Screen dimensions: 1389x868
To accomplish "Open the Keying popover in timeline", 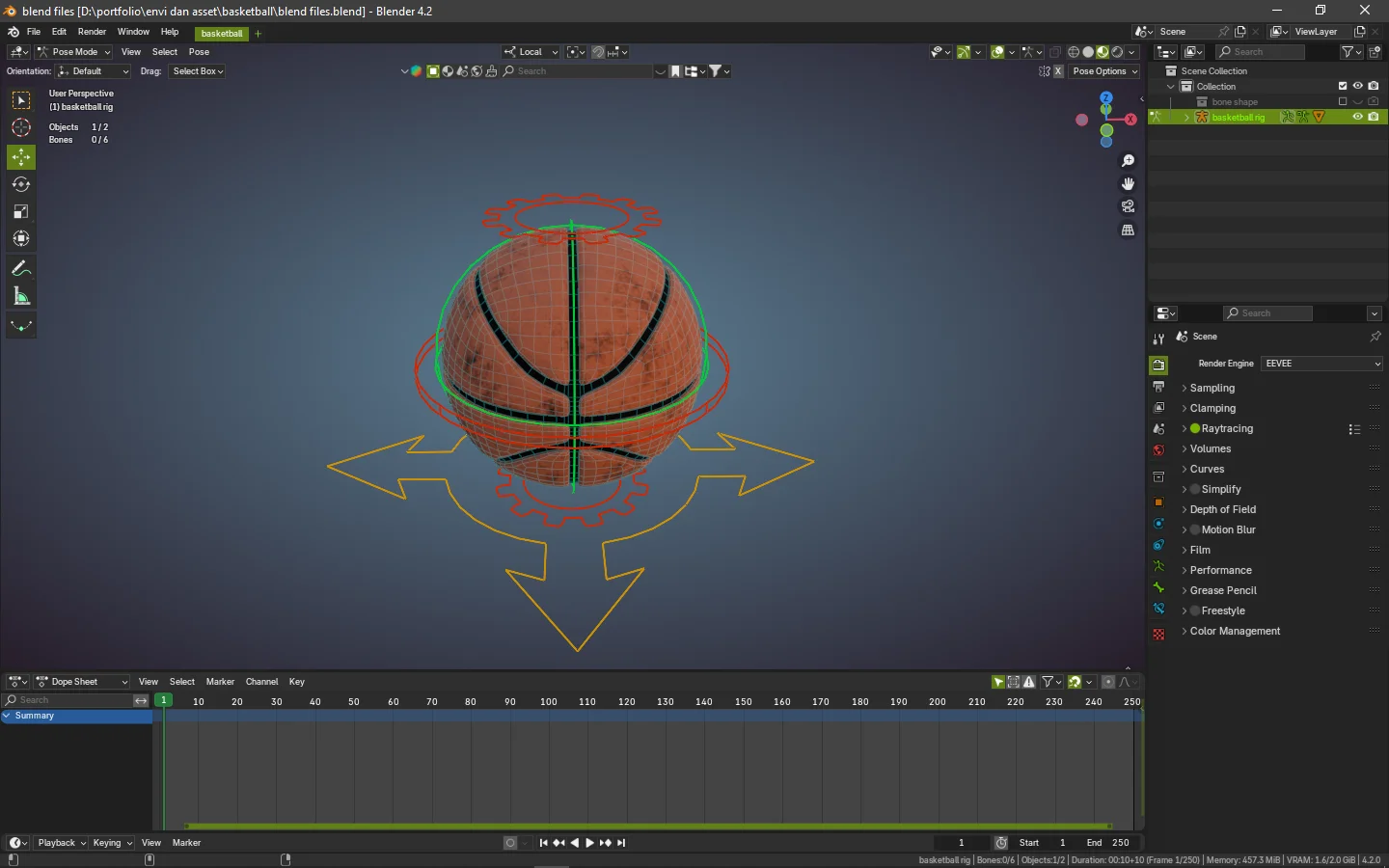I will tap(112, 843).
